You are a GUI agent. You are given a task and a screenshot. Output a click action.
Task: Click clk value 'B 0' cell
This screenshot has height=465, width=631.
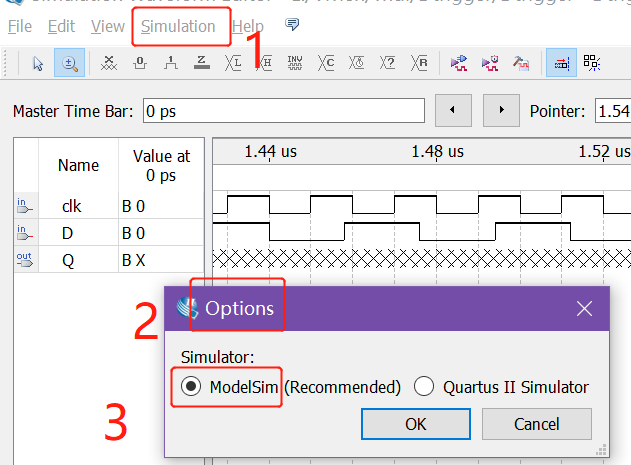tap(161, 206)
